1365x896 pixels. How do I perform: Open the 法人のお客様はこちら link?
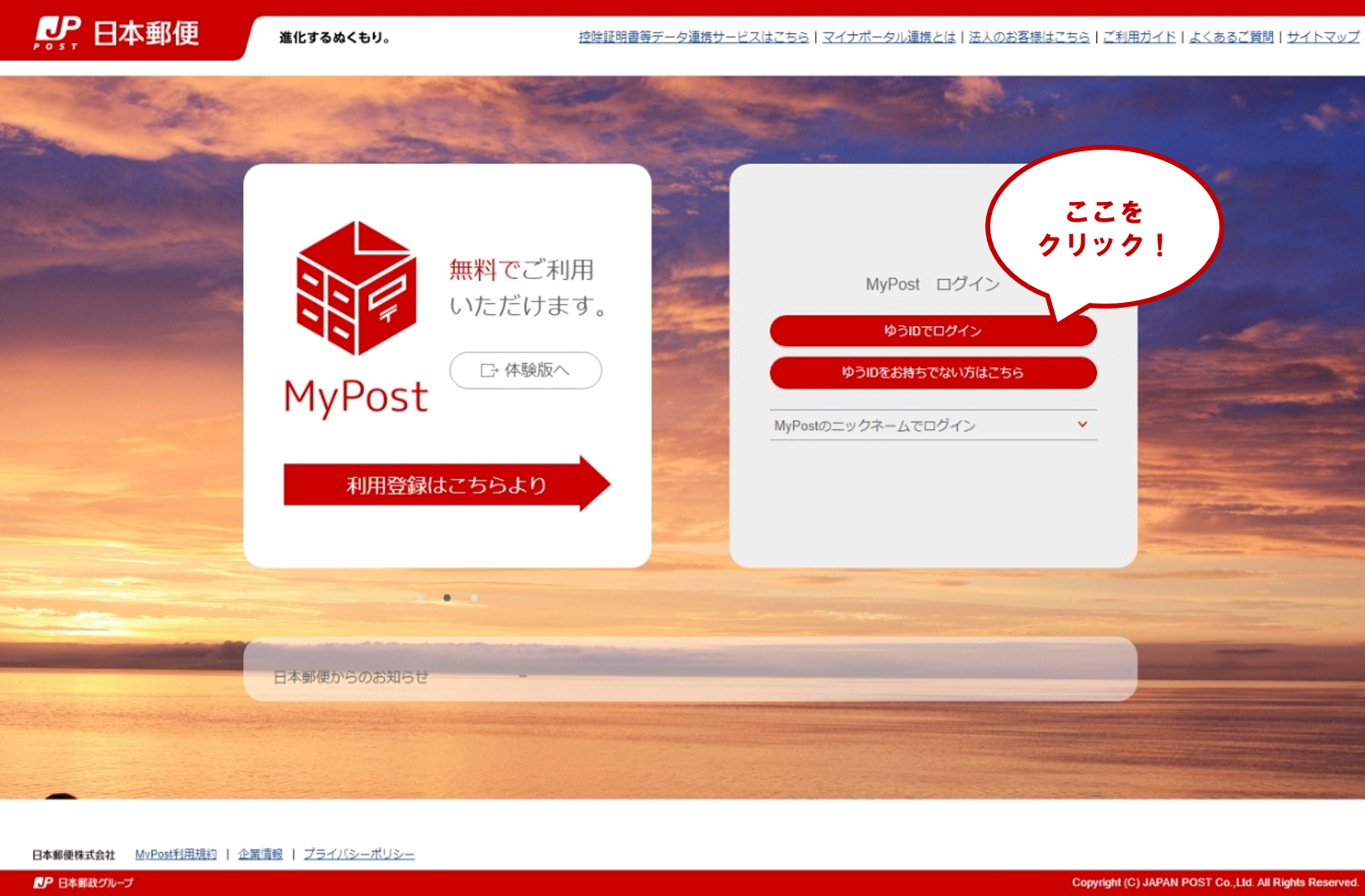[x=1029, y=37]
